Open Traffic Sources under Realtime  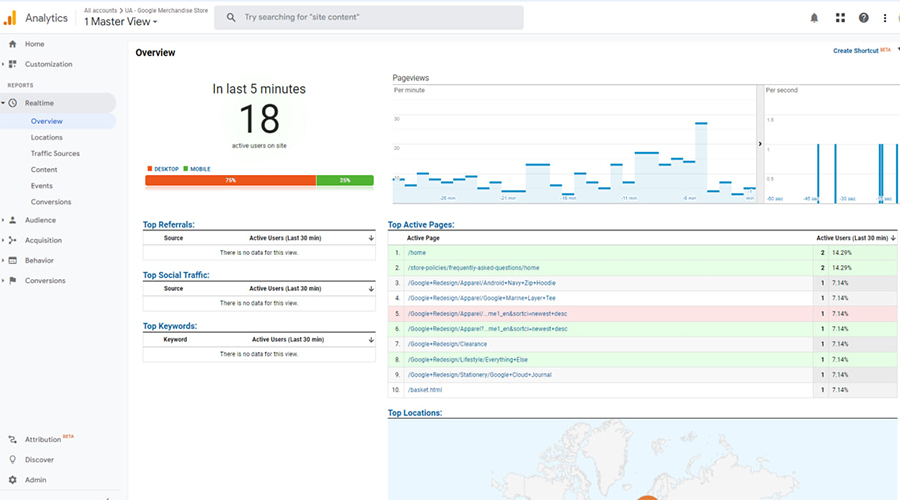[55, 153]
